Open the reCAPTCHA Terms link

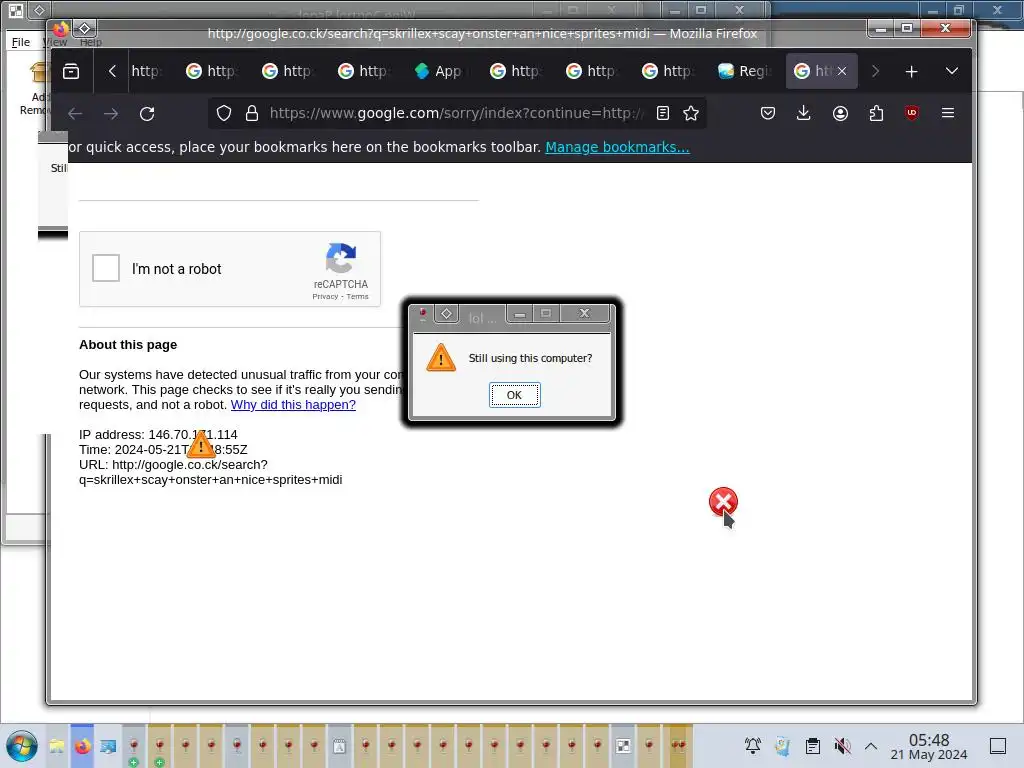[357, 296]
